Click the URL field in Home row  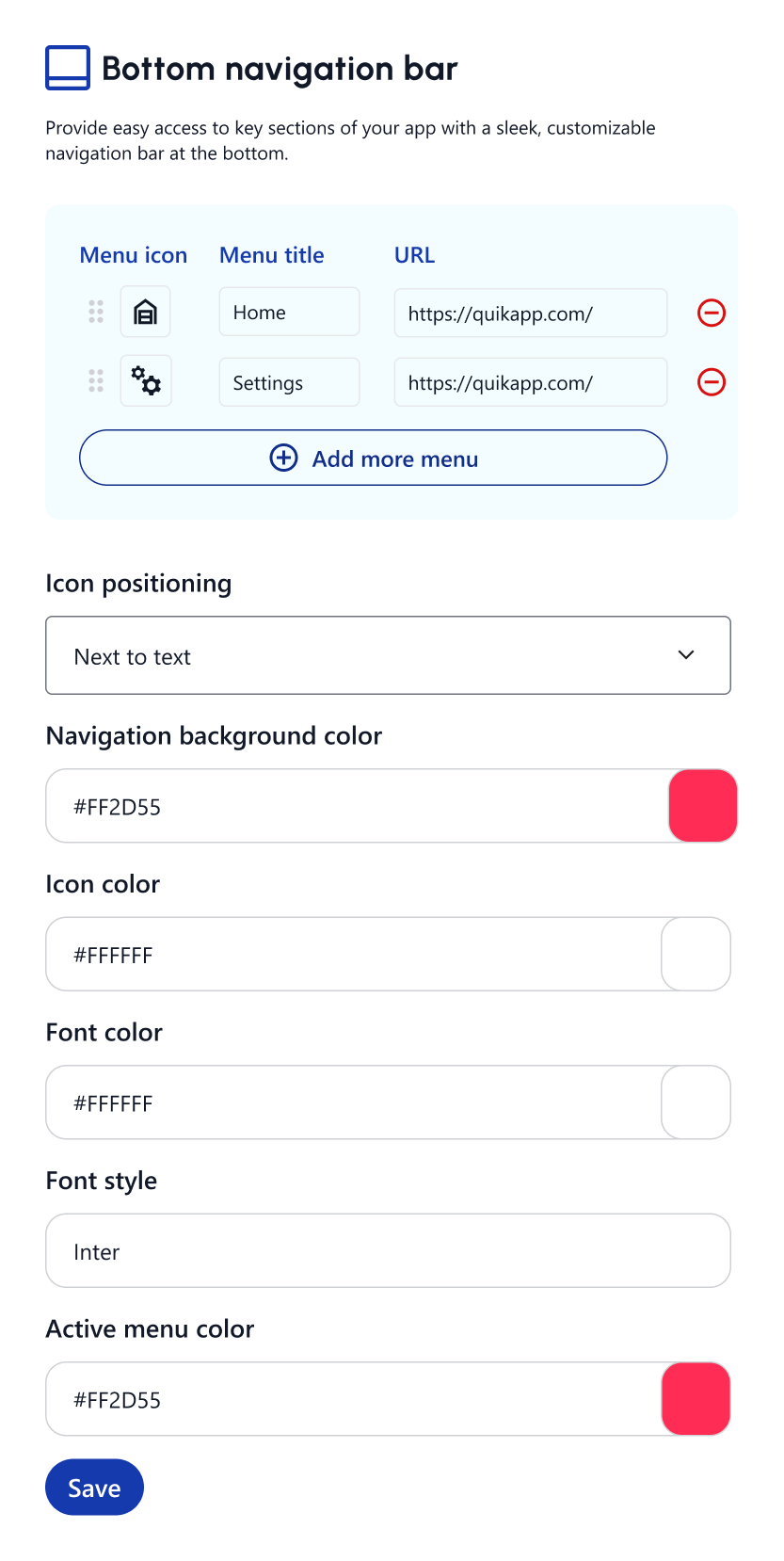530,314
